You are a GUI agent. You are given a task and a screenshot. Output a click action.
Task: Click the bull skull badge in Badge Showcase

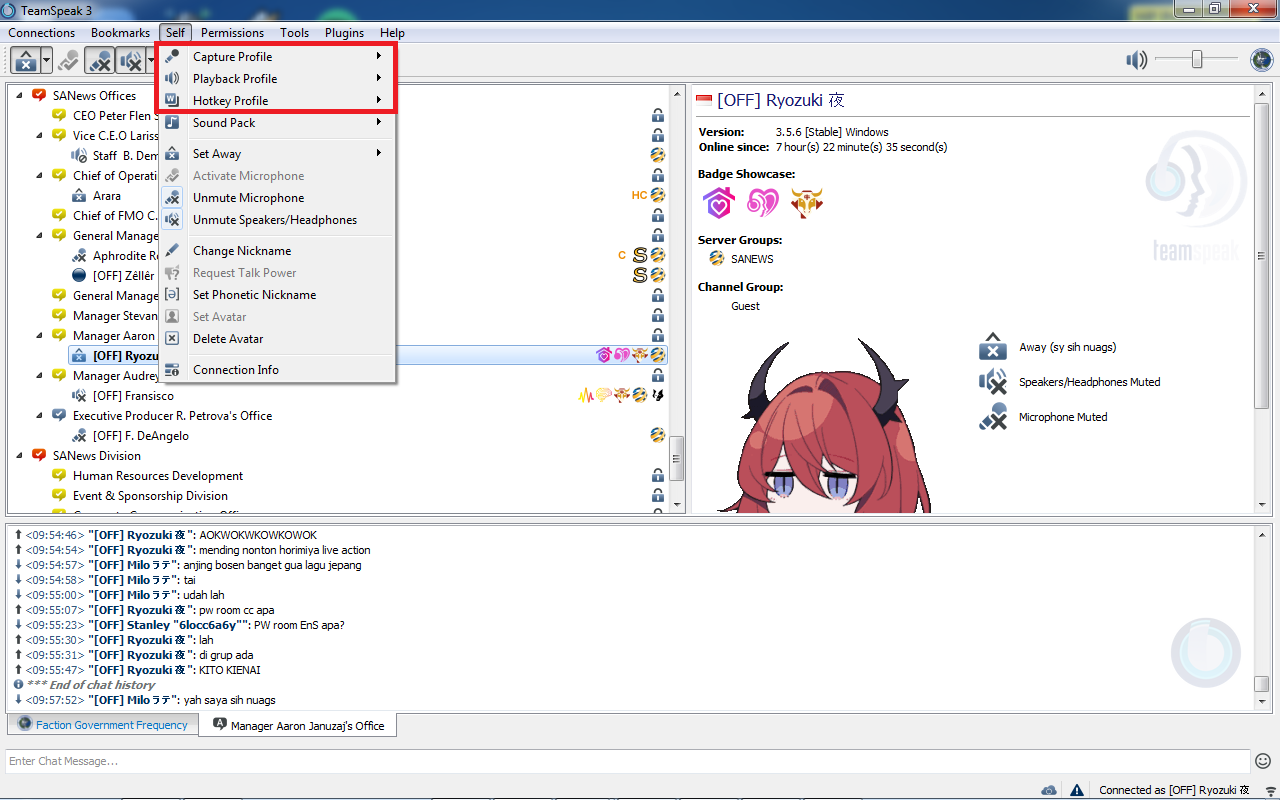[x=807, y=203]
